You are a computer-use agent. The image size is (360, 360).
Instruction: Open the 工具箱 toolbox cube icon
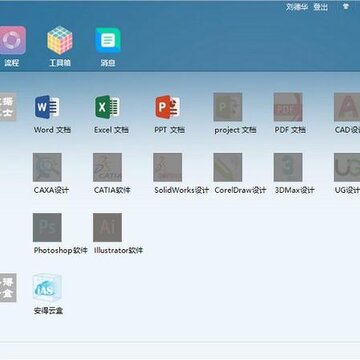click(60, 40)
